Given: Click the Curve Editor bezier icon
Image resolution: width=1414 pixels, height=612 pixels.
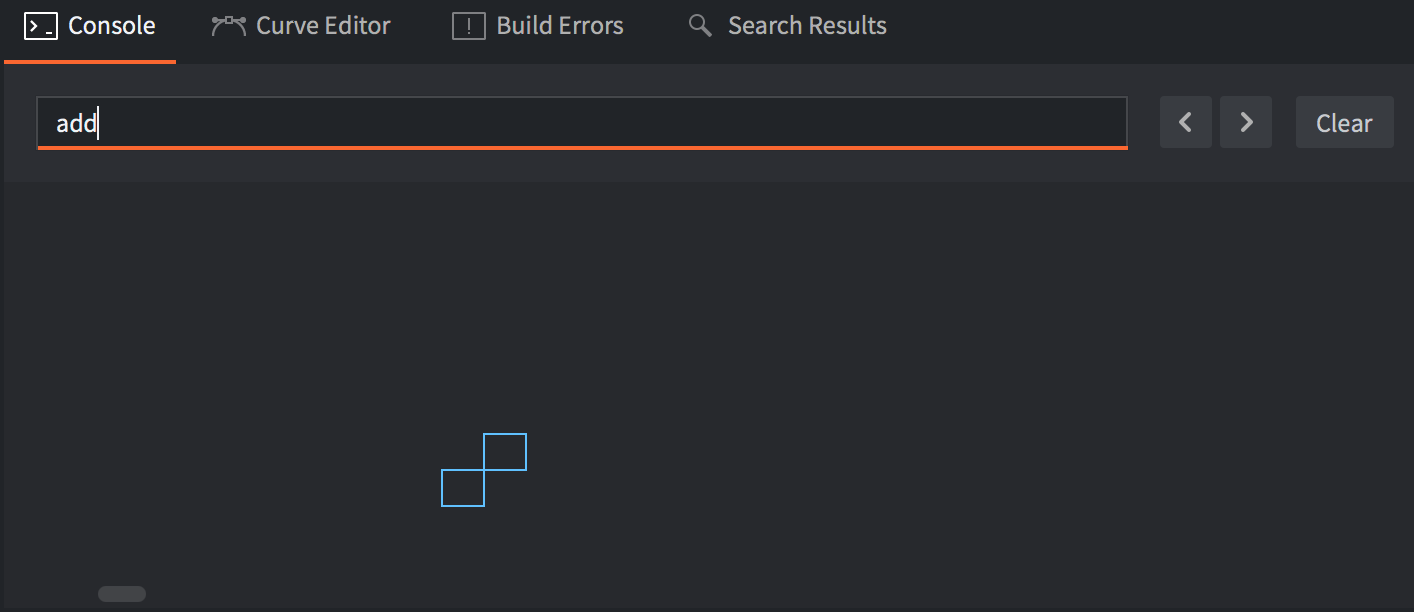Looking at the screenshot, I should [228, 26].
